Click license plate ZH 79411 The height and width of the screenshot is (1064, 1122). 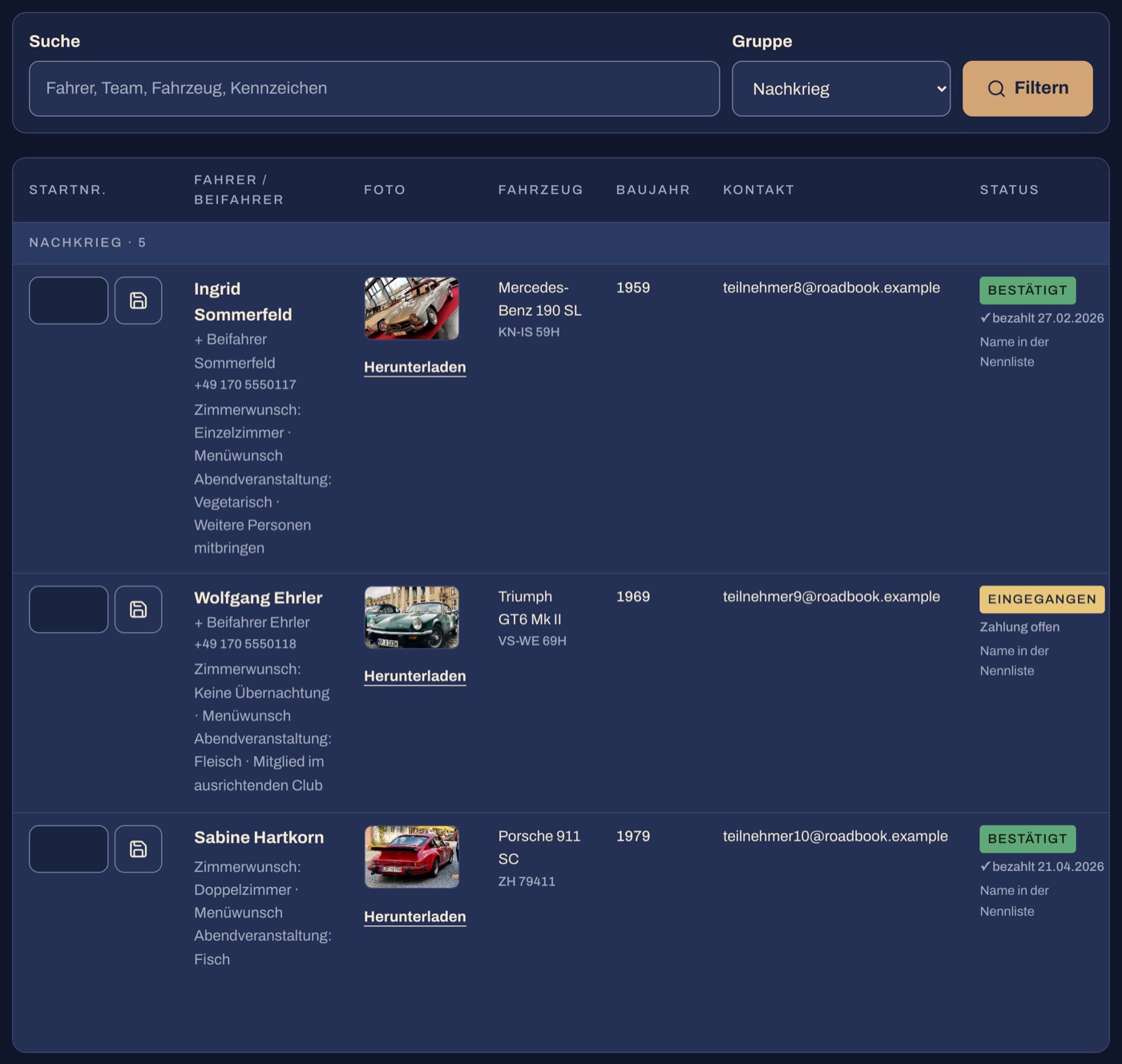(527, 881)
